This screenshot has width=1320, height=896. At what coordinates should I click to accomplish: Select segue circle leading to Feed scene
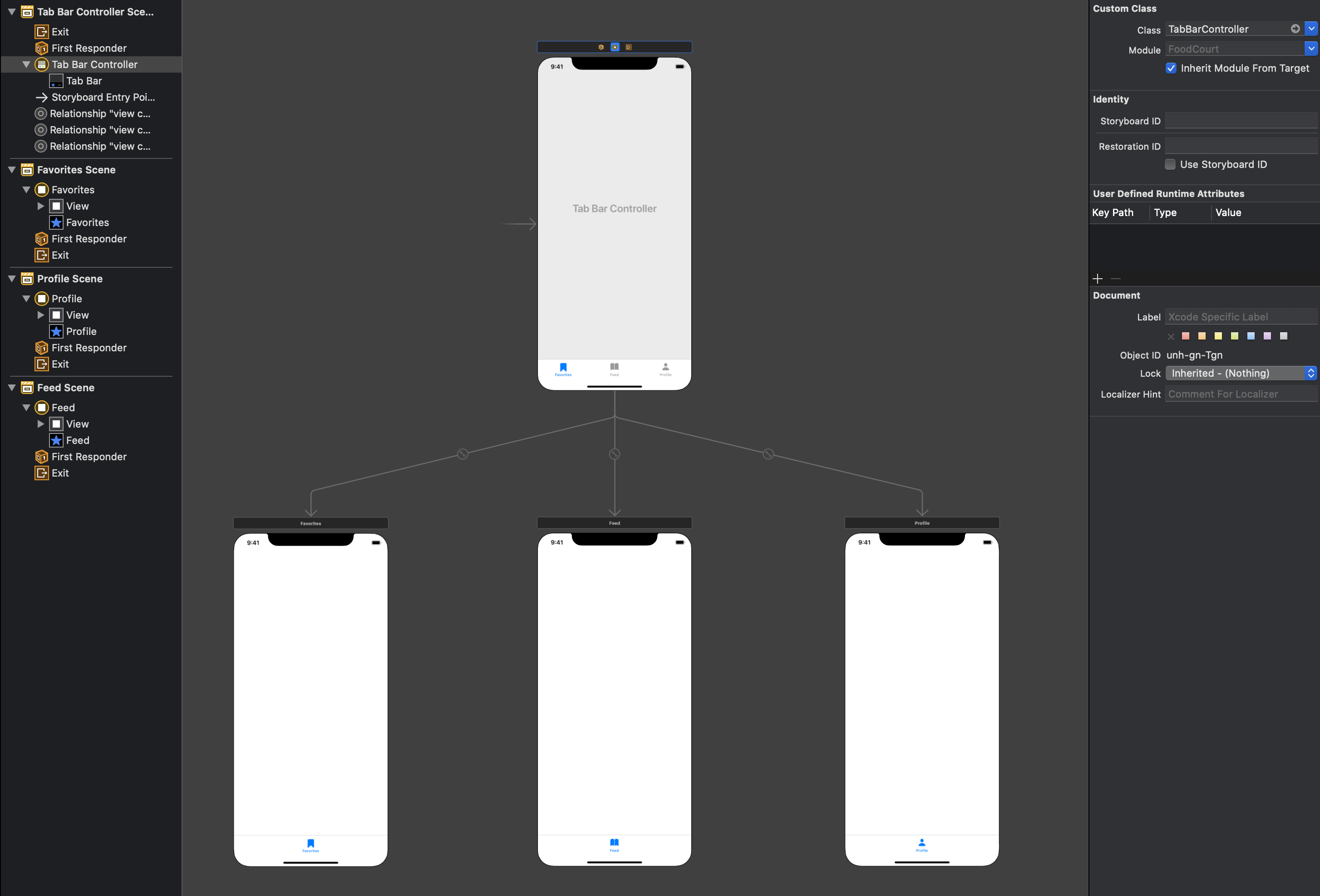point(615,454)
